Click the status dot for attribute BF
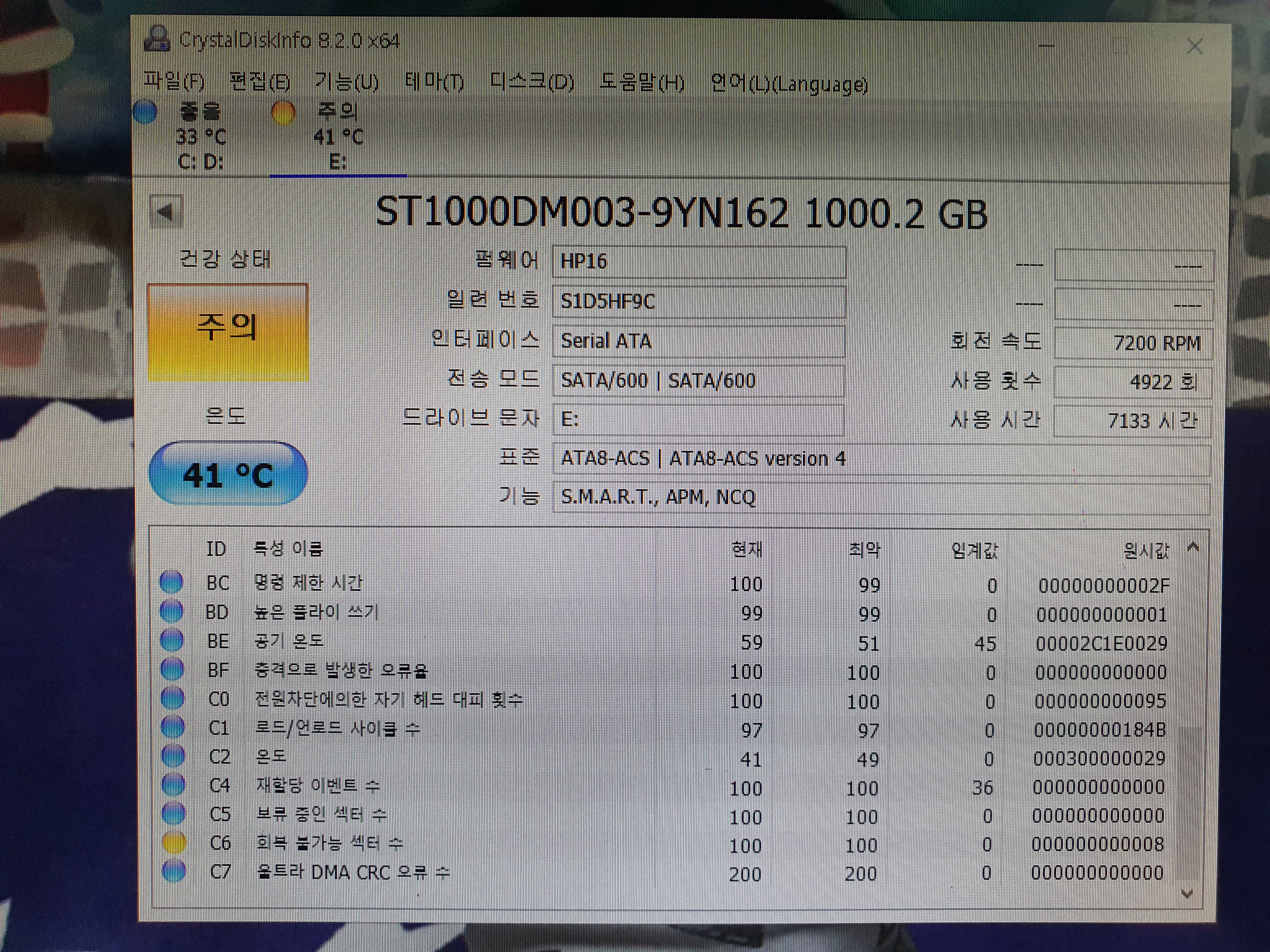Screen dimensions: 1270x952 172,669
